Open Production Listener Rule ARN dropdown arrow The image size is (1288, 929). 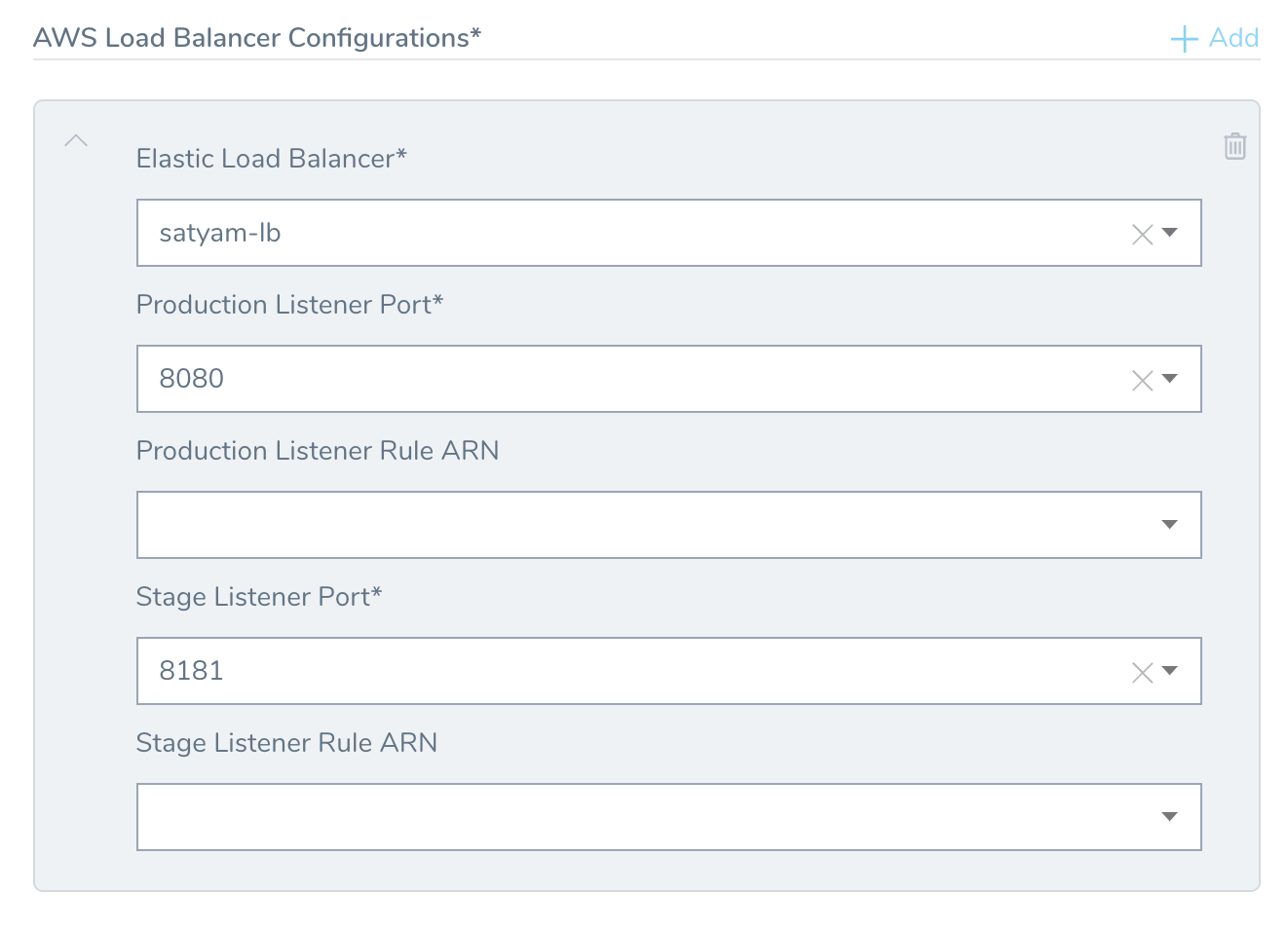coord(1170,525)
